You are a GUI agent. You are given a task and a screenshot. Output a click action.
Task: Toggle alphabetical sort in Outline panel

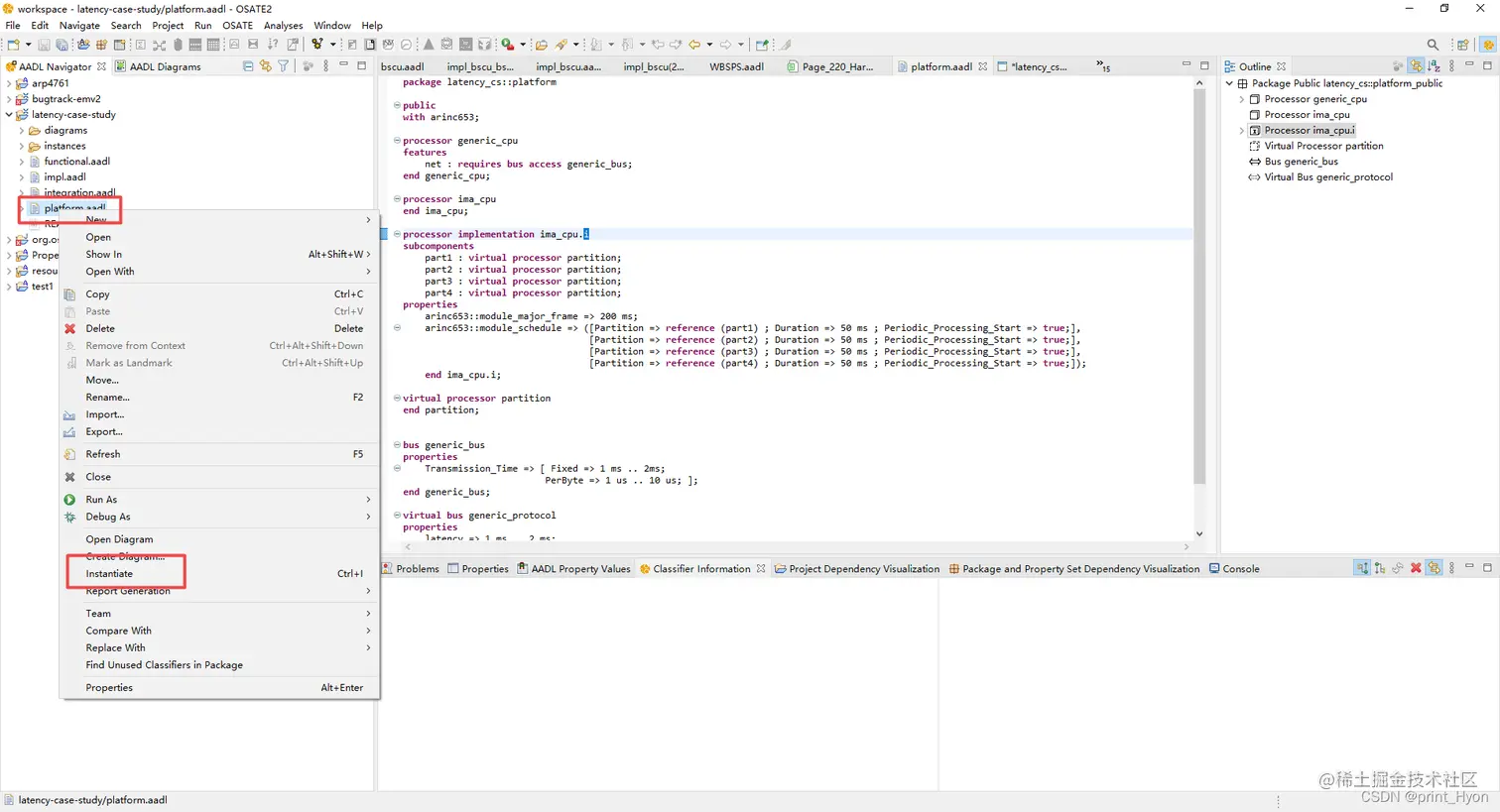click(1434, 66)
